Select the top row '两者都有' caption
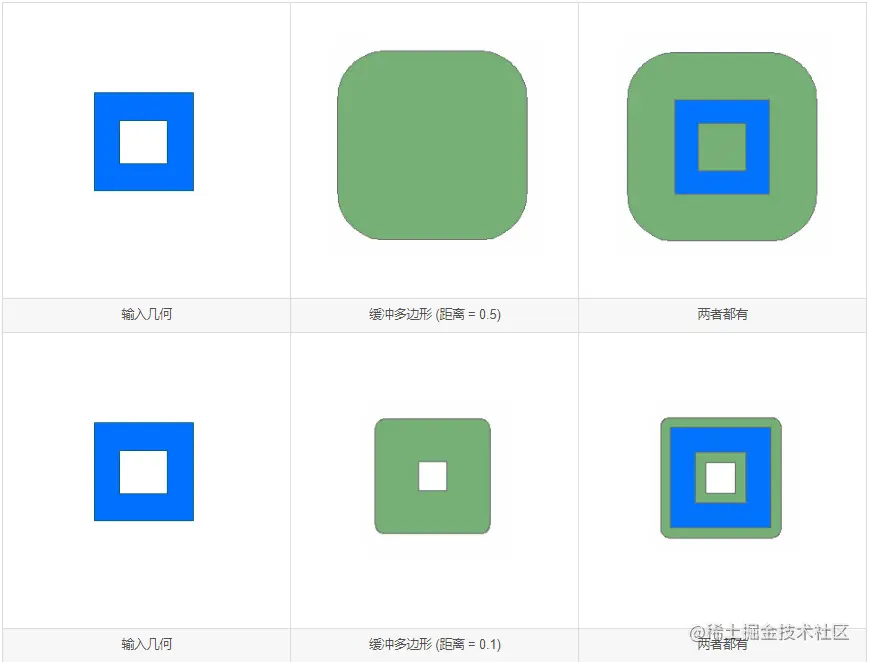869x662 pixels. pyautogui.click(x=723, y=314)
